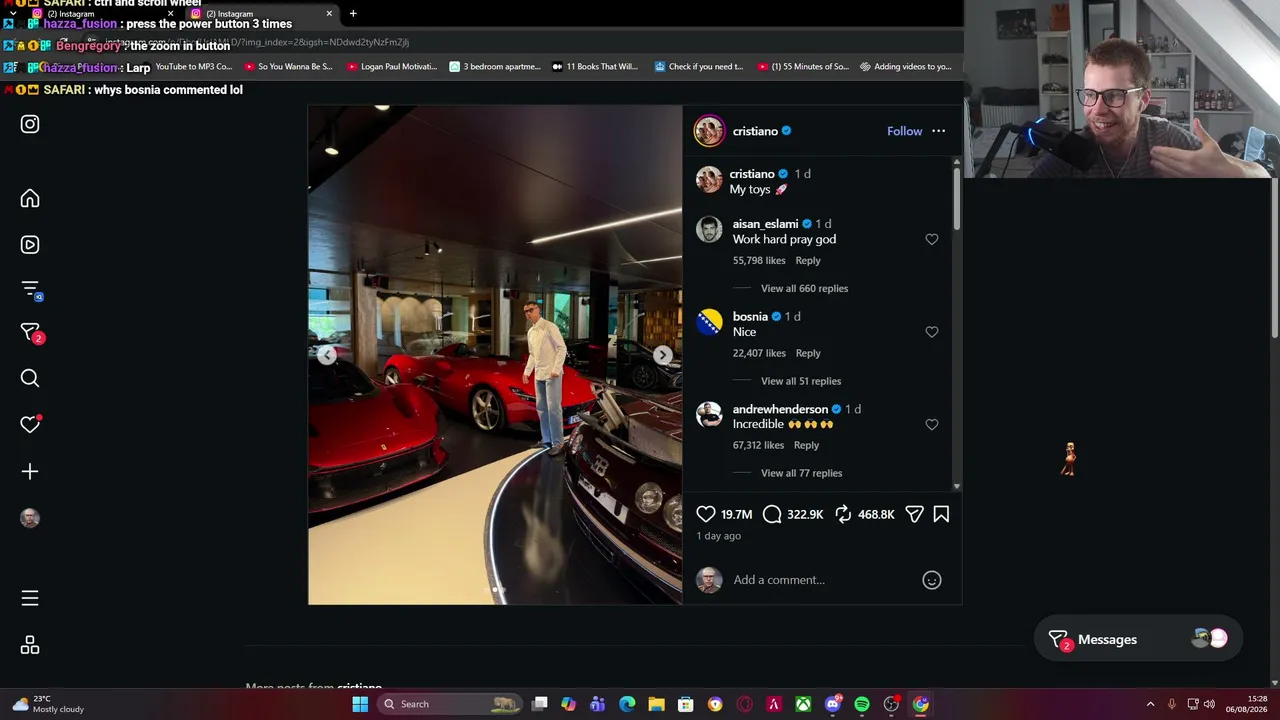Show 67,312 likes on andrewhenderson's comment
The height and width of the screenshot is (720, 1280).
[x=758, y=445]
